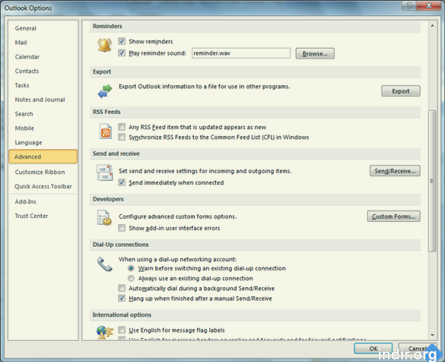
Task: Toggle Send immediately when connected
Action: pos(122,182)
